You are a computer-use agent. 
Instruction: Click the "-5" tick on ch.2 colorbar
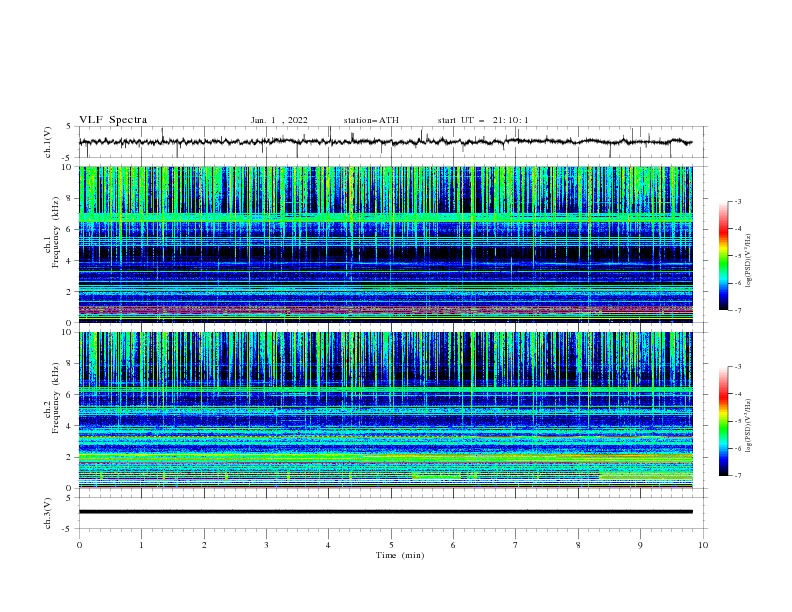pyautogui.click(x=737, y=421)
